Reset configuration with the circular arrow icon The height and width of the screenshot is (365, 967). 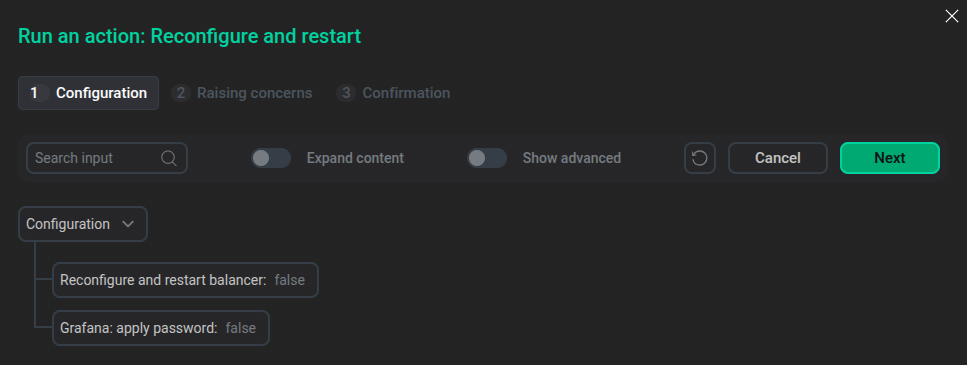pyautogui.click(x=700, y=158)
